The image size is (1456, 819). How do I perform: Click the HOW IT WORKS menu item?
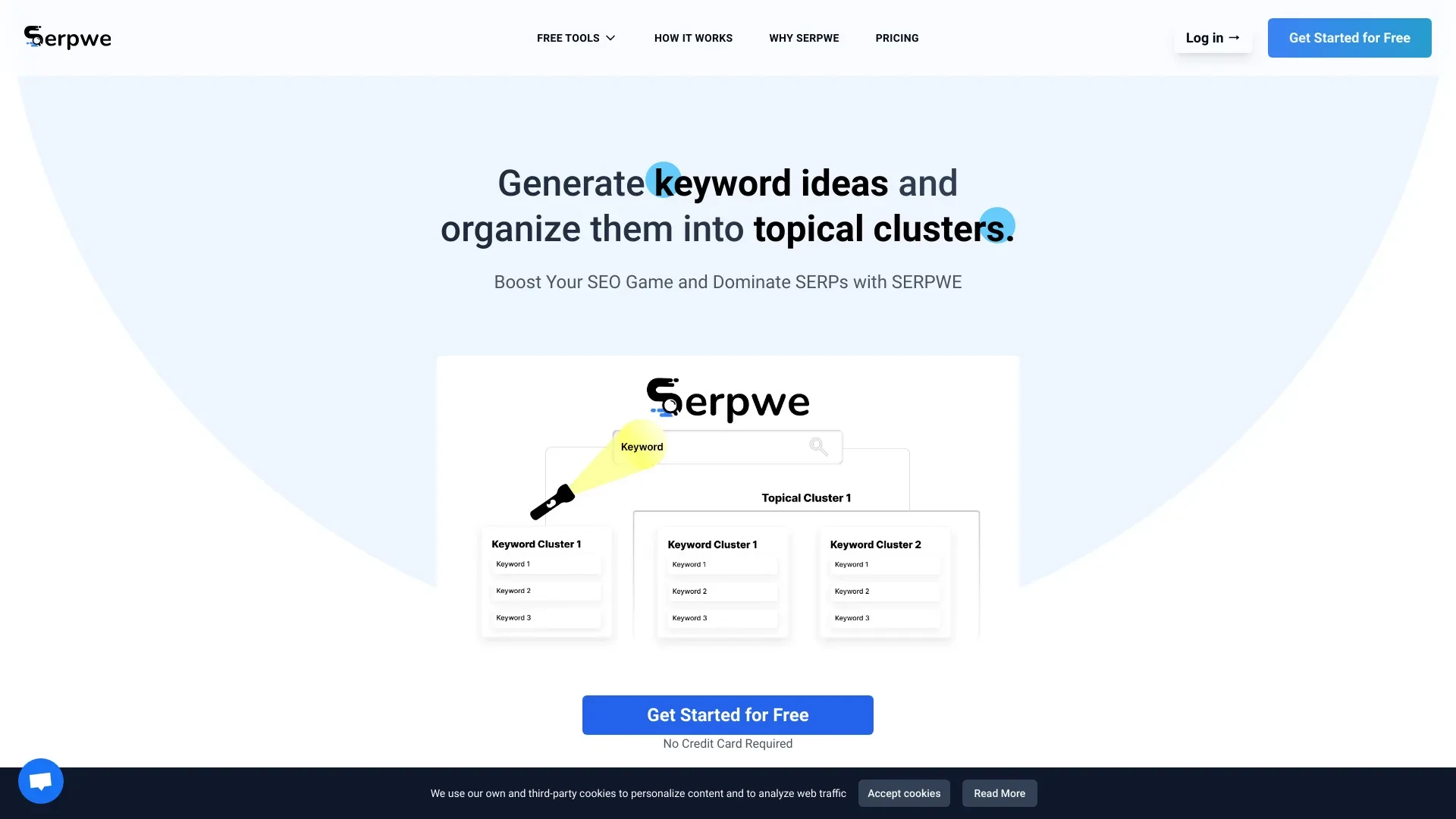(694, 38)
